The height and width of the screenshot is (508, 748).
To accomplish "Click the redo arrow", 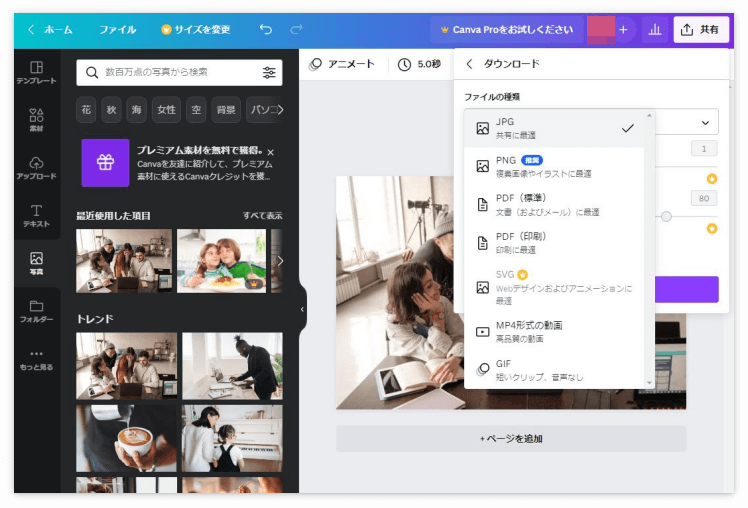I will click(296, 30).
